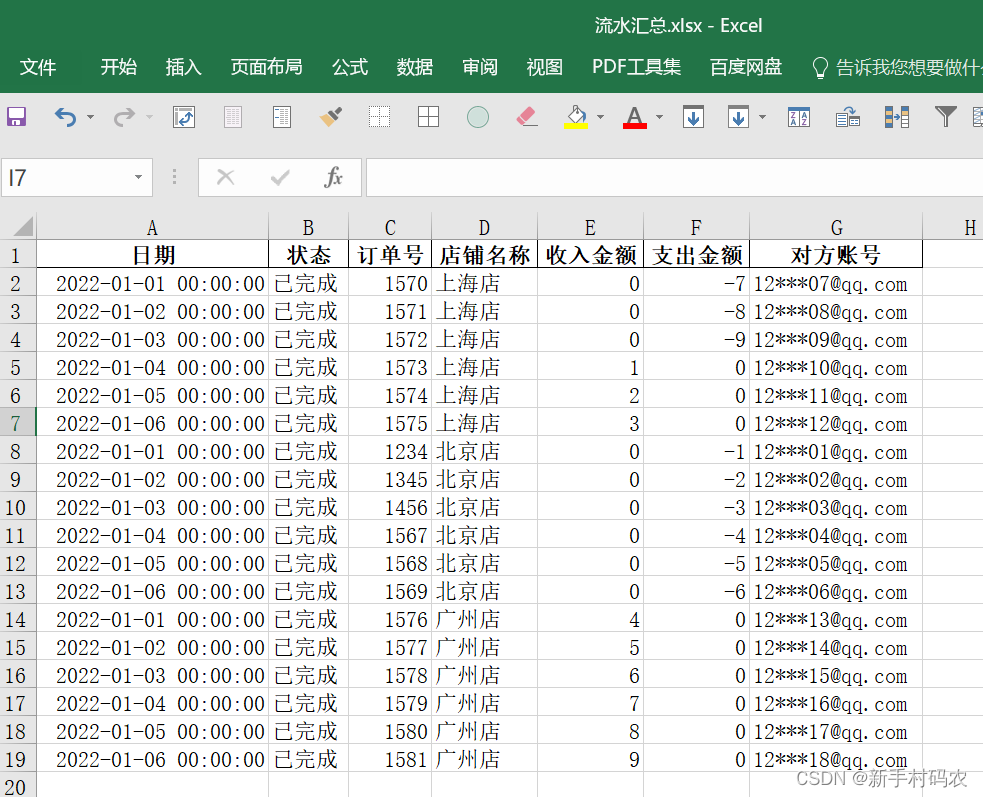This screenshot has height=797, width=983.
Task: Apply red font color A
Action: click(x=634, y=117)
